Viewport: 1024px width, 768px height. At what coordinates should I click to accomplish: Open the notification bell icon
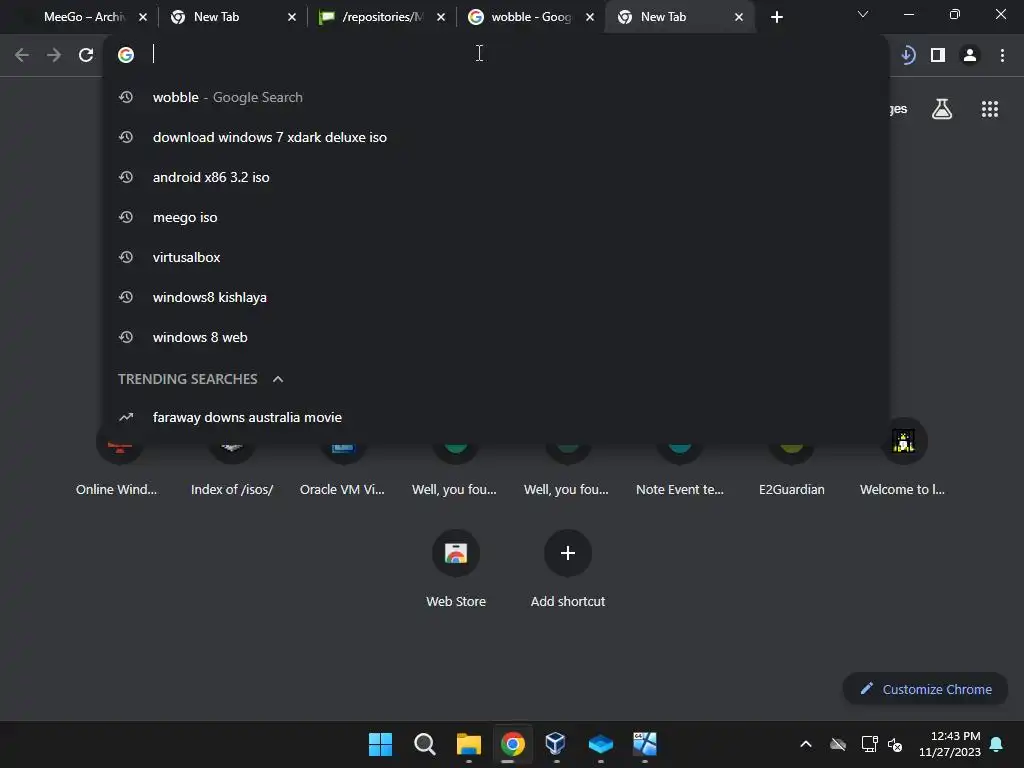coord(997,744)
